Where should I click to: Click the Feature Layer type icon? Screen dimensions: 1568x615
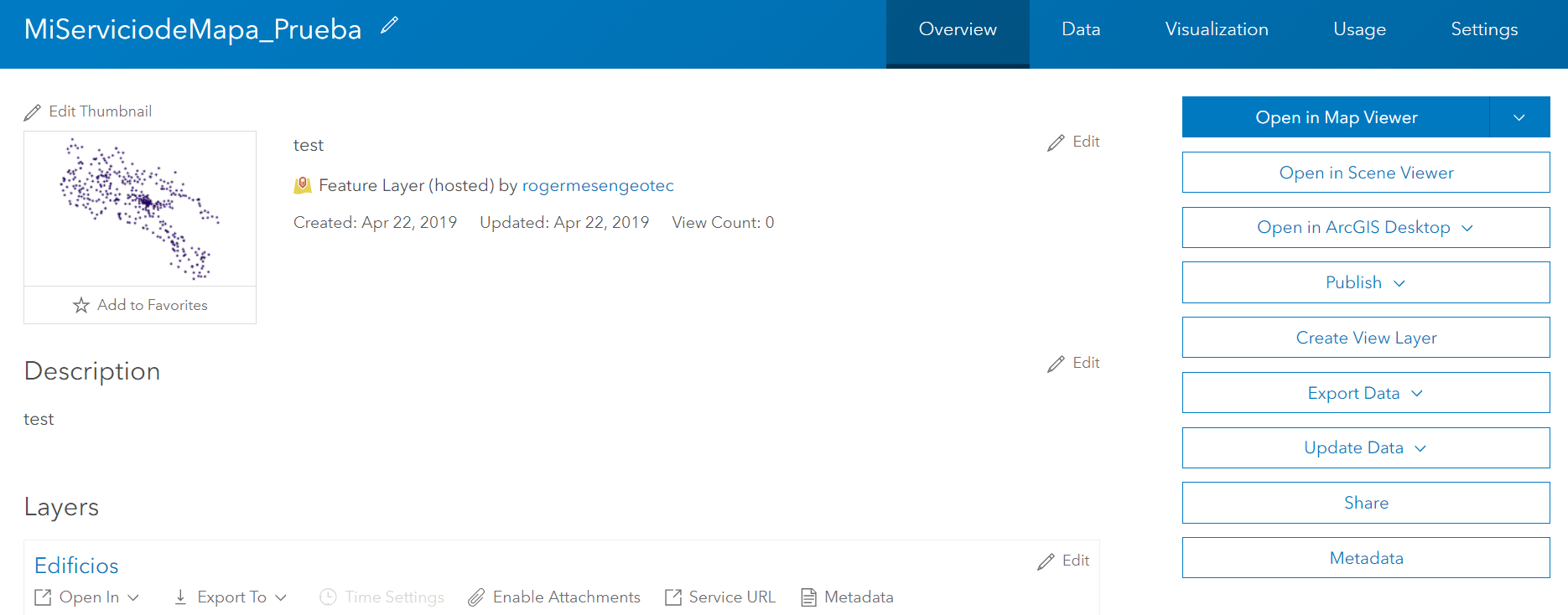click(303, 185)
